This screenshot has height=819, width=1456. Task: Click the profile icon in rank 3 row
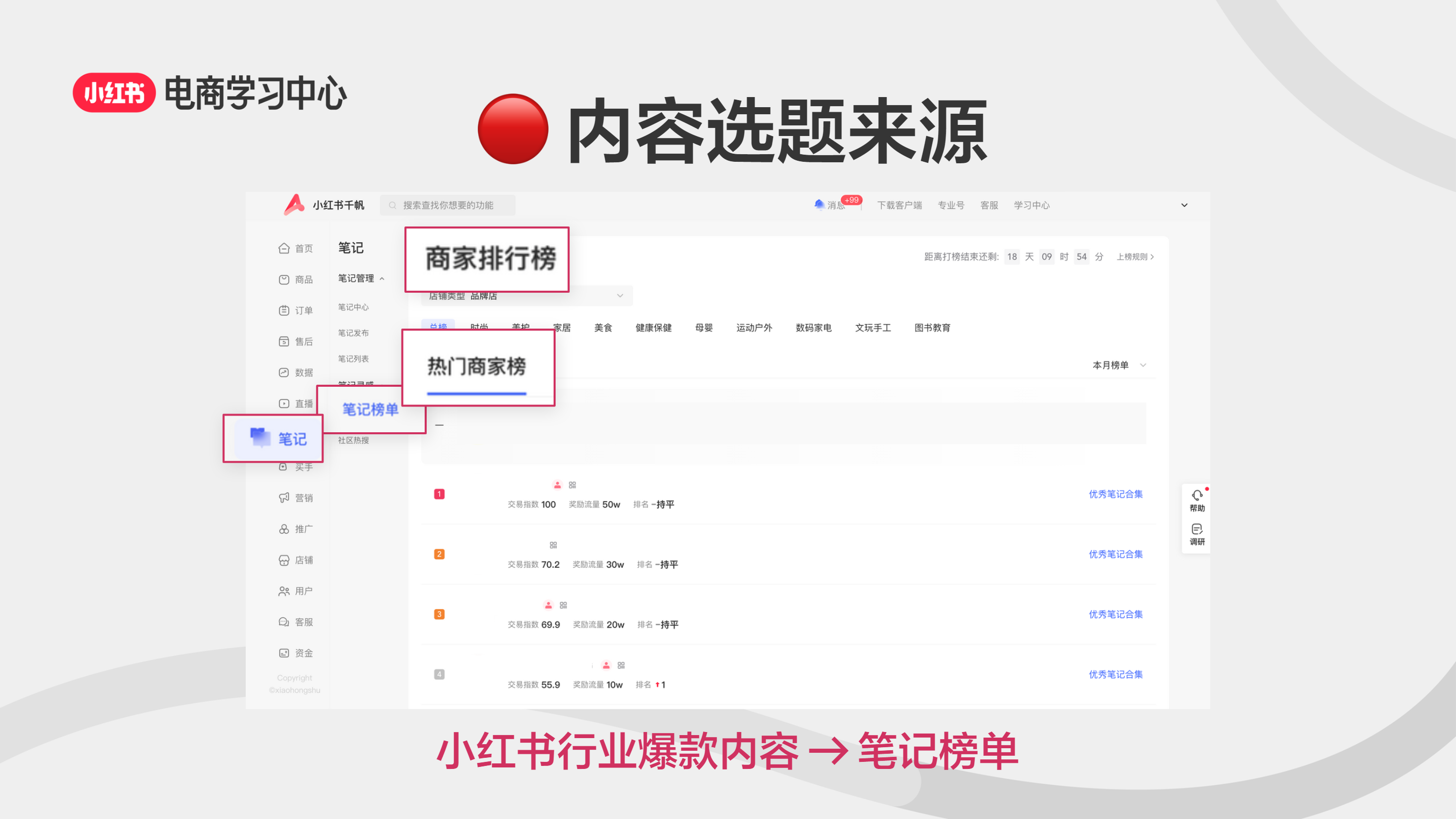pos(548,605)
